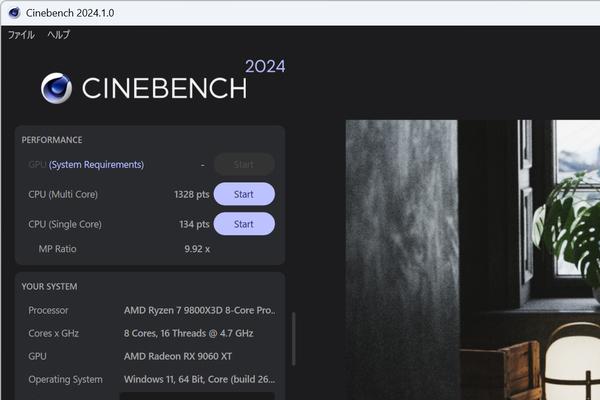Click the Cinebench icon in the title bar
Screen dimensions: 600x400
pos(15,13)
